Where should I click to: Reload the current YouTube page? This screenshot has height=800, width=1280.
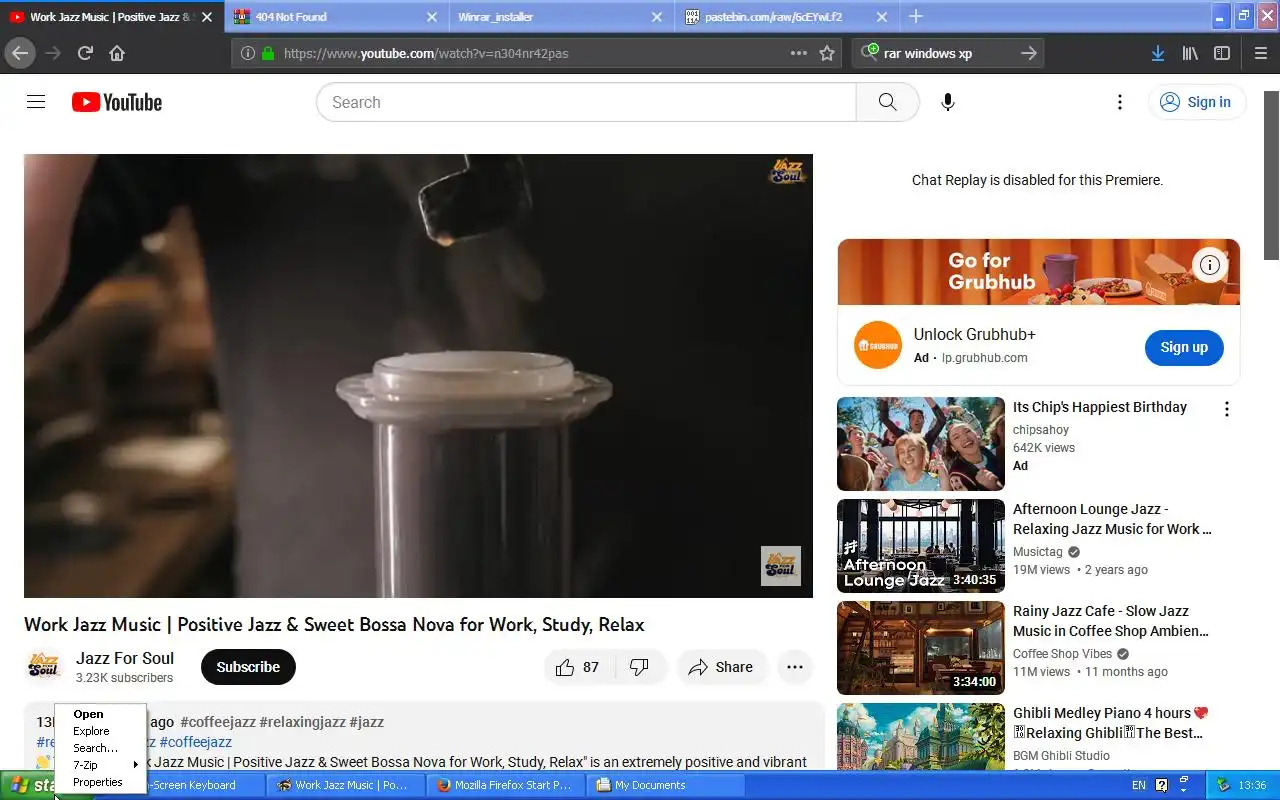(x=85, y=53)
